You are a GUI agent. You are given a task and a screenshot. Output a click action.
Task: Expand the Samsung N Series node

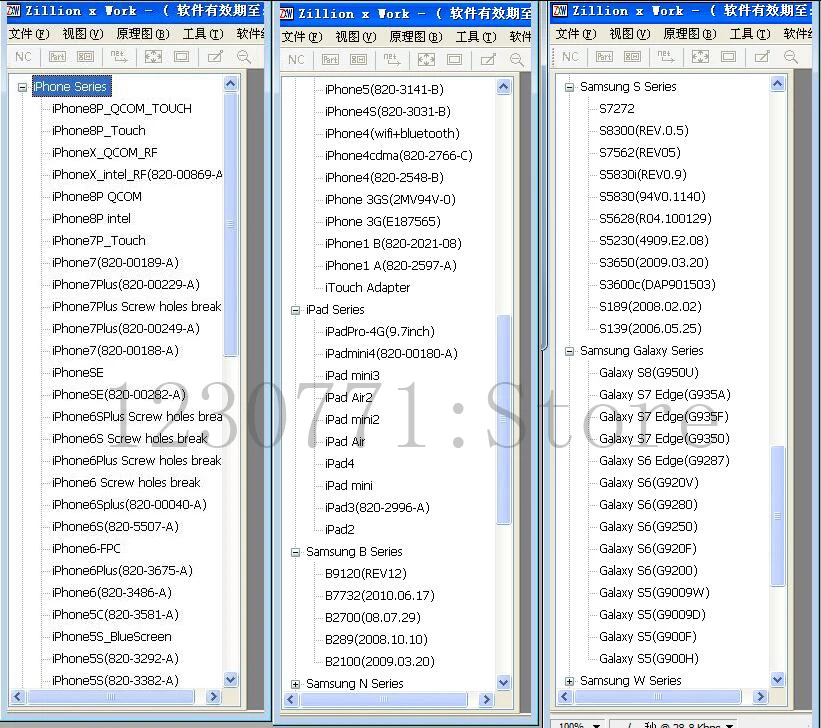(x=295, y=684)
